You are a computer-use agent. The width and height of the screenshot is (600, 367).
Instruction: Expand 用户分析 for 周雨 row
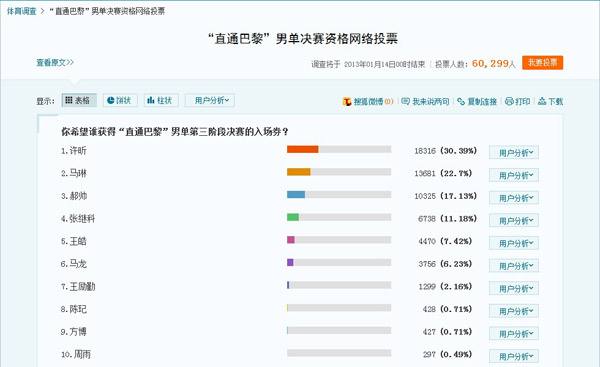point(514,356)
